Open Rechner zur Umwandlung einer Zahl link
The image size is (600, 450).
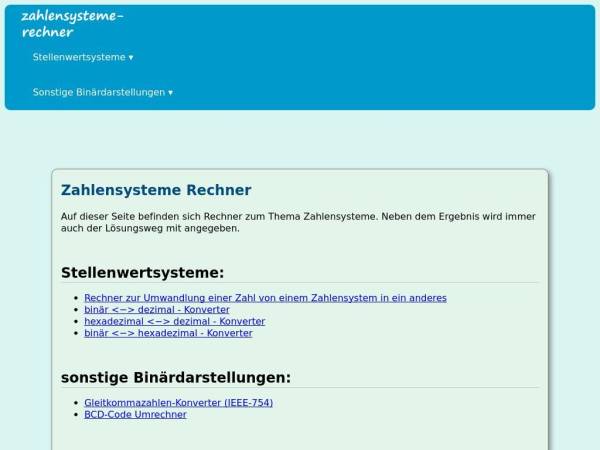[x=265, y=298]
